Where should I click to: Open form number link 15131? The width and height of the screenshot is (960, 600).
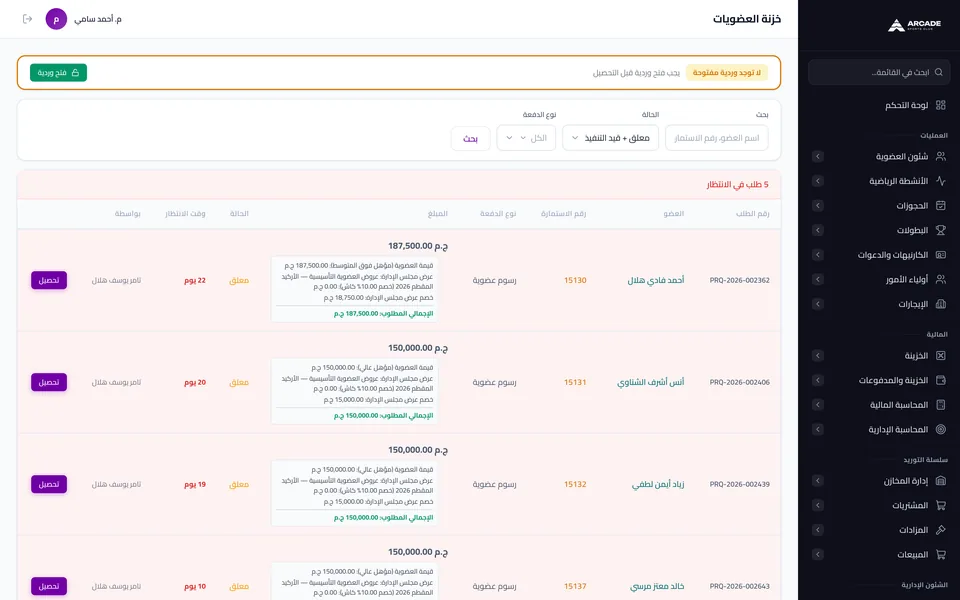point(575,382)
